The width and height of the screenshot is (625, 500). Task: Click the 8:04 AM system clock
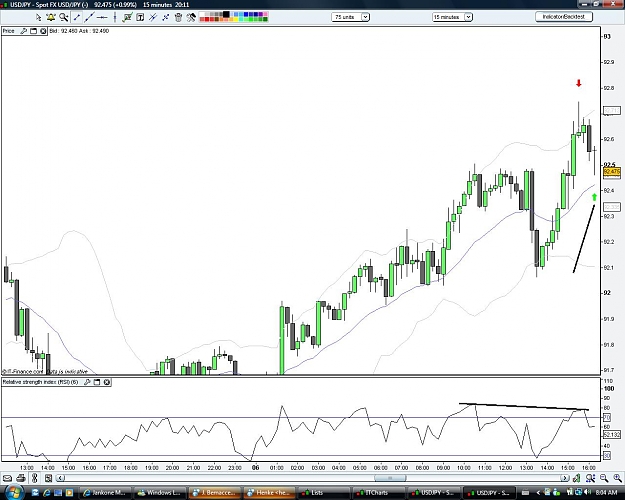tap(607, 493)
